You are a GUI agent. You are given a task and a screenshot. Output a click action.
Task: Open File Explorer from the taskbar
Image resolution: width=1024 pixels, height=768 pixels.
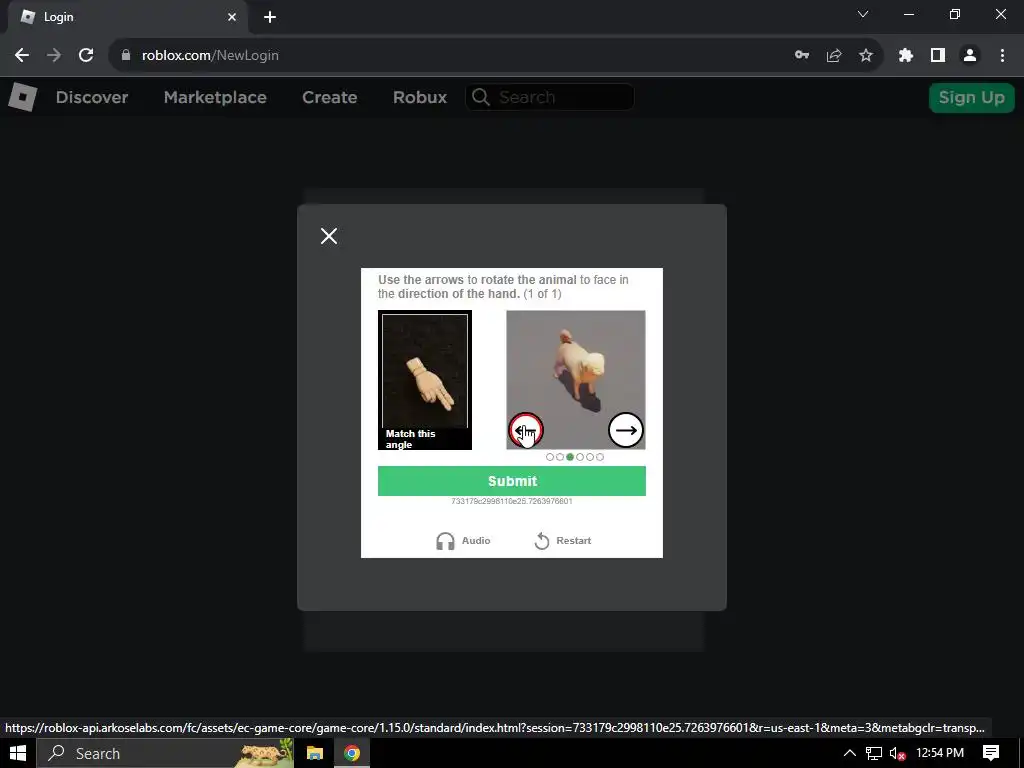315,753
